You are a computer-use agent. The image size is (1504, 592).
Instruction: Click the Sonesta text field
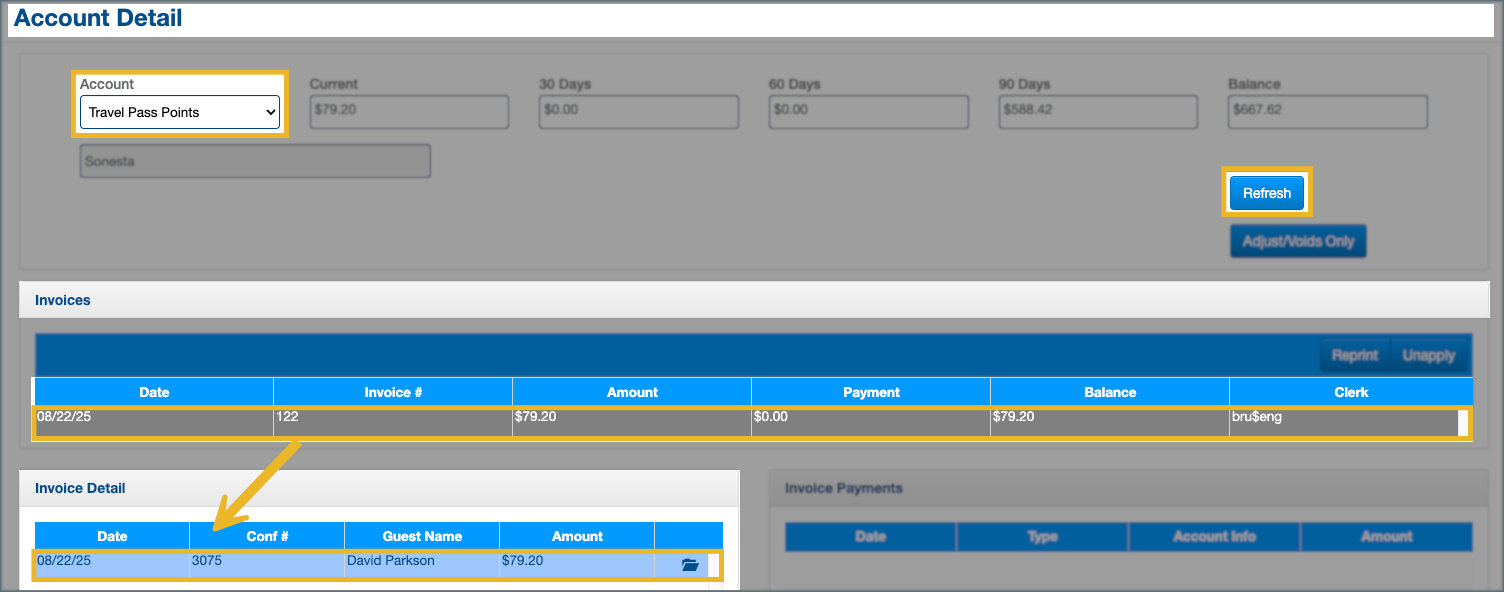[255, 161]
